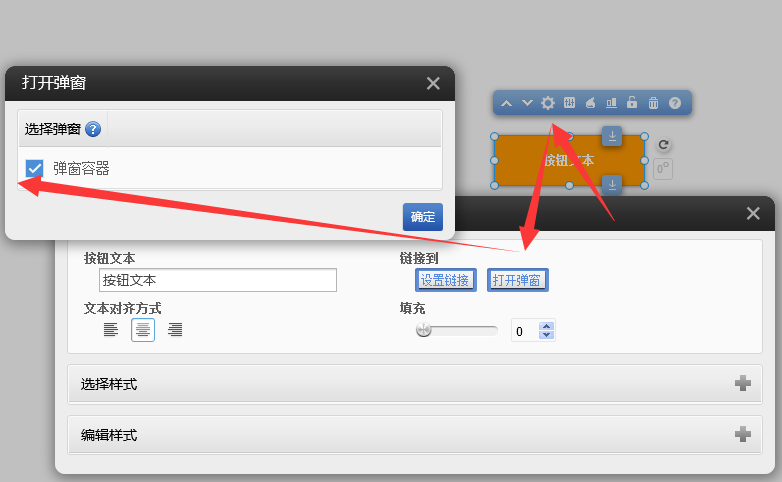
Task: Click the 填充 slider handle
Action: tap(424, 330)
